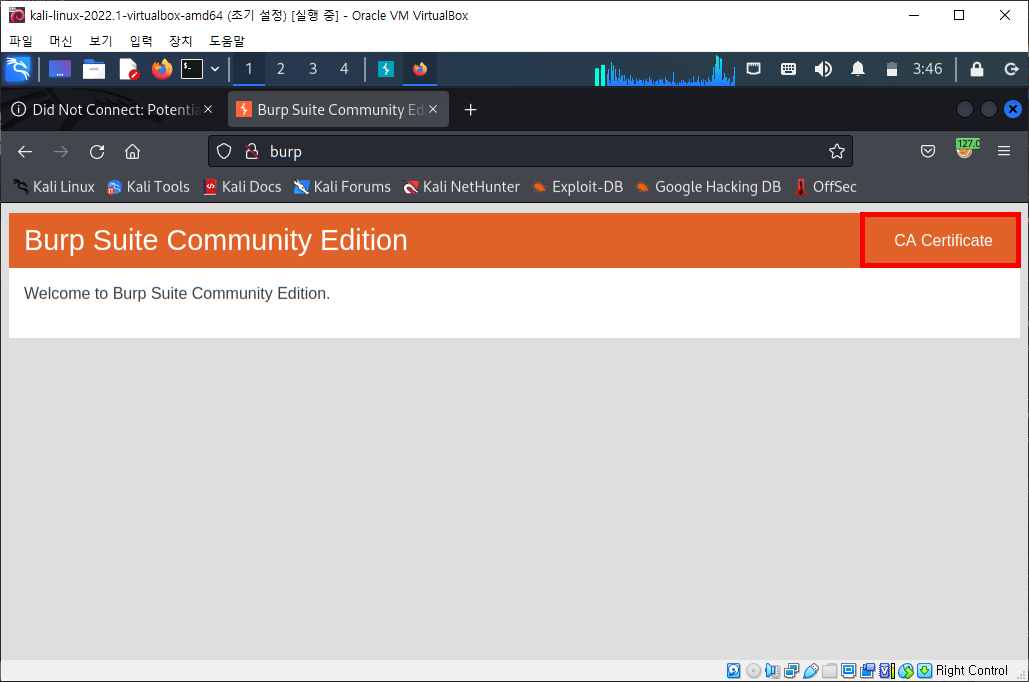Screen dimensions: 1029x682
Task: Open the notifications bell icon
Action: click(858, 69)
